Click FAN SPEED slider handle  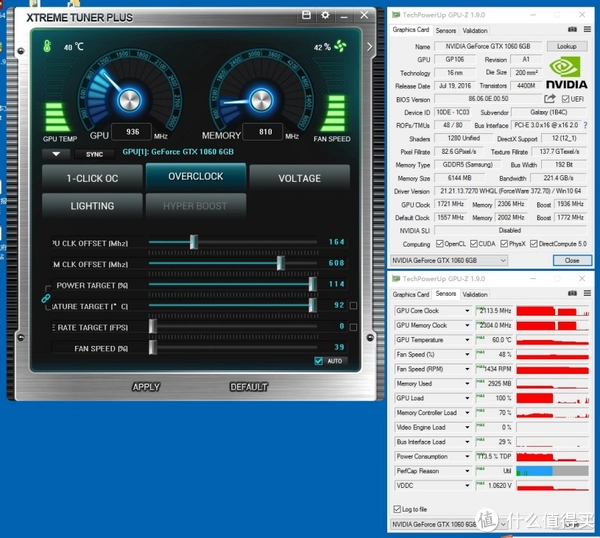153,347
